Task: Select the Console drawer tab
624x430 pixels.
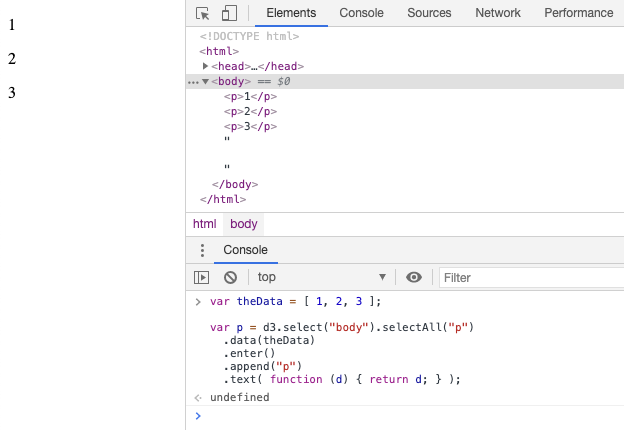Action: [246, 250]
